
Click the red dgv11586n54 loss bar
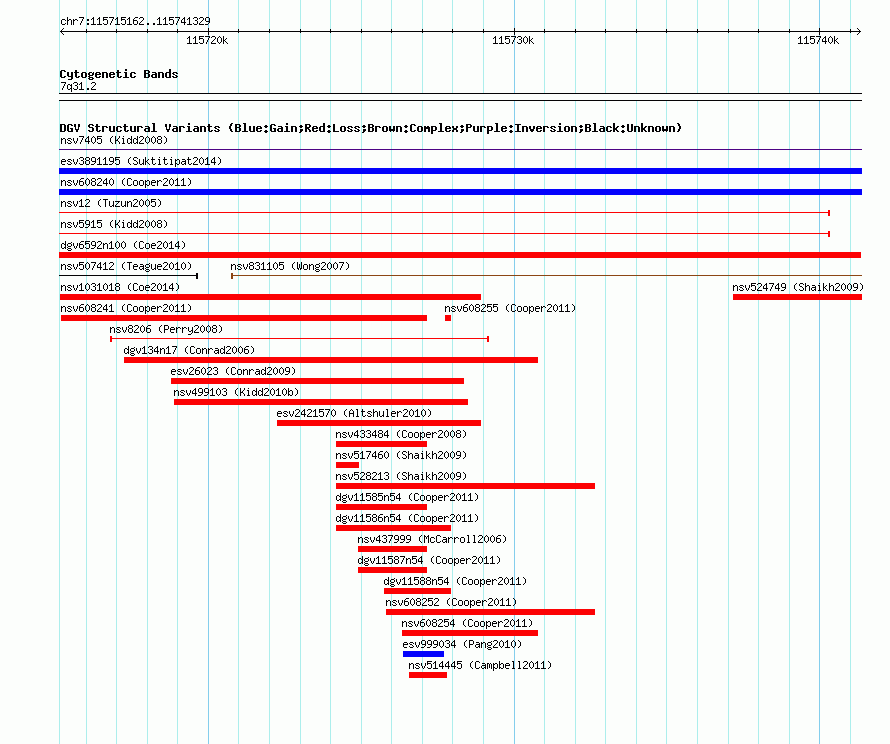393,528
